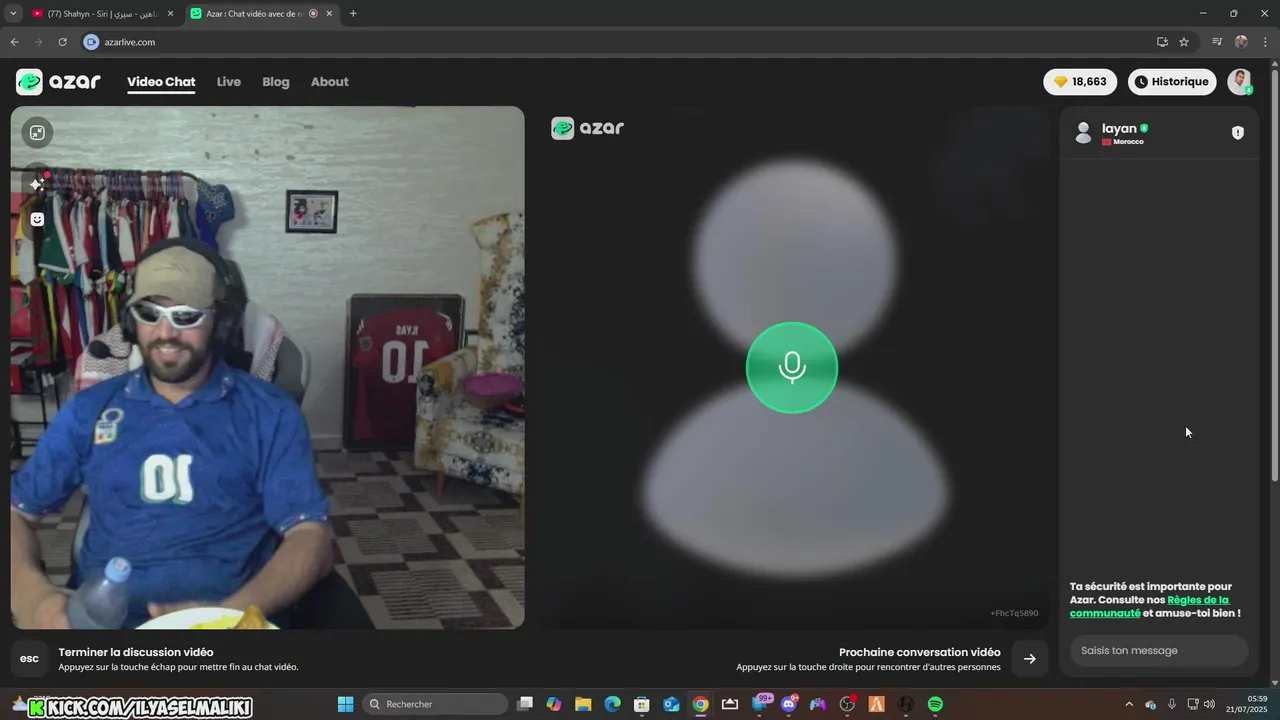Open File Explorer from the taskbar
Viewport: 1280px width, 720px height.
click(583, 704)
